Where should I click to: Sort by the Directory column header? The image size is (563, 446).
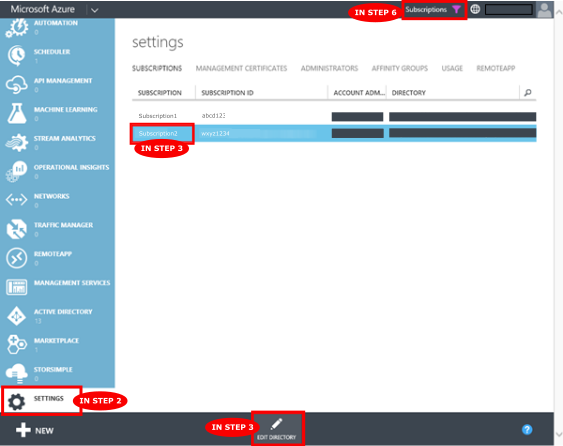pos(409,93)
